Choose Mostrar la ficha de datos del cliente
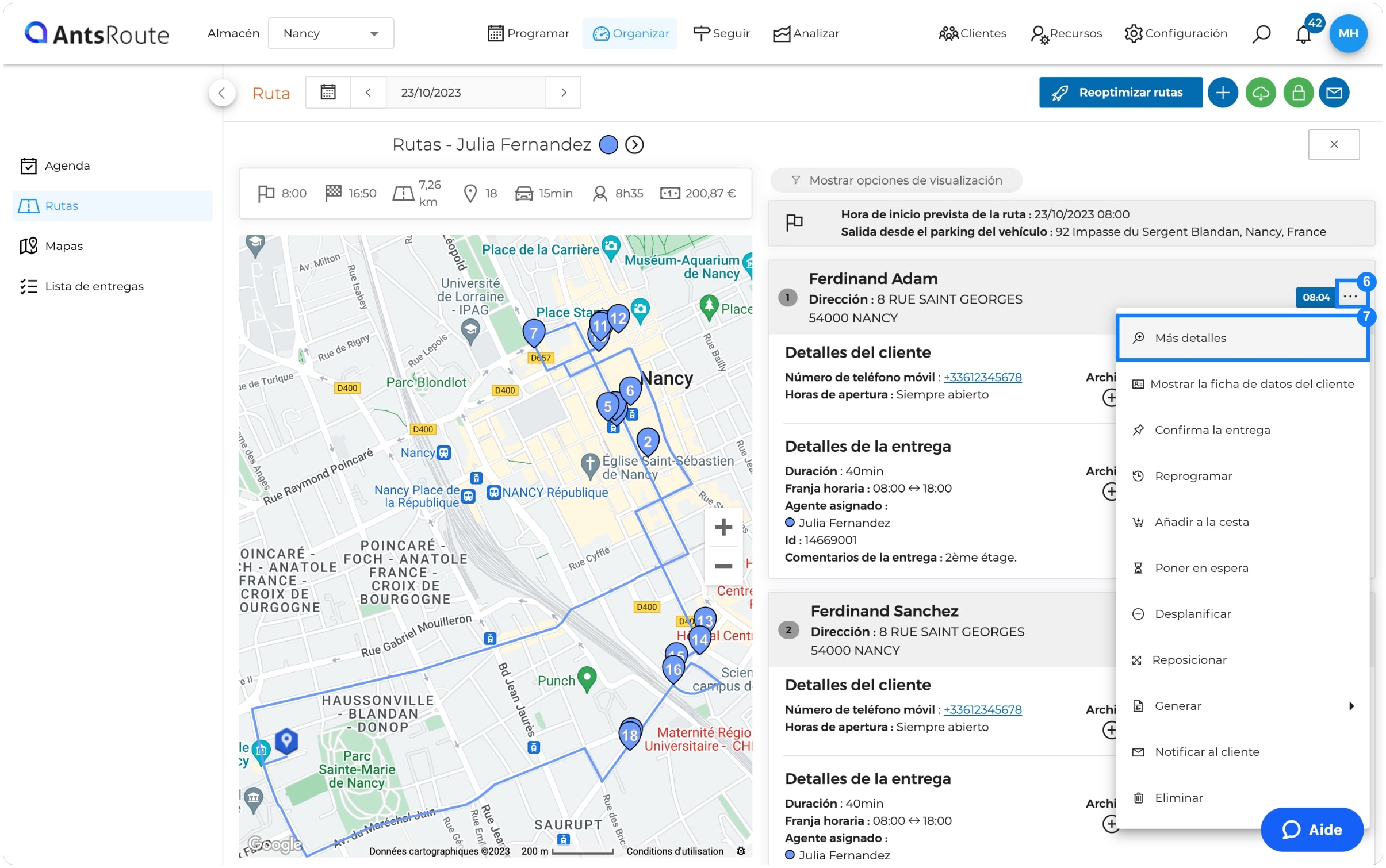 1242,384
